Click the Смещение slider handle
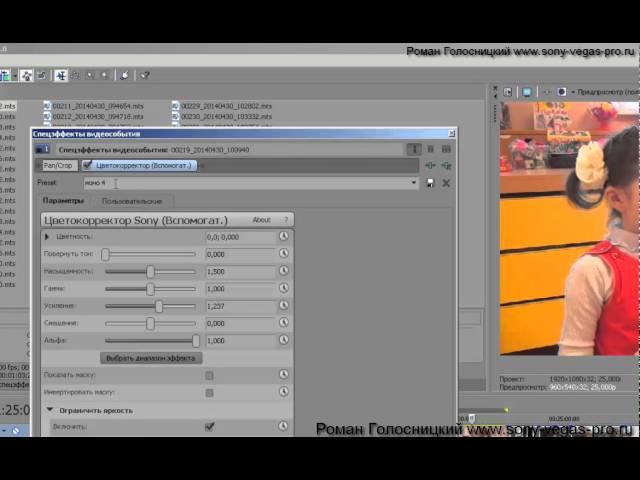640x480 pixels. (x=151, y=324)
